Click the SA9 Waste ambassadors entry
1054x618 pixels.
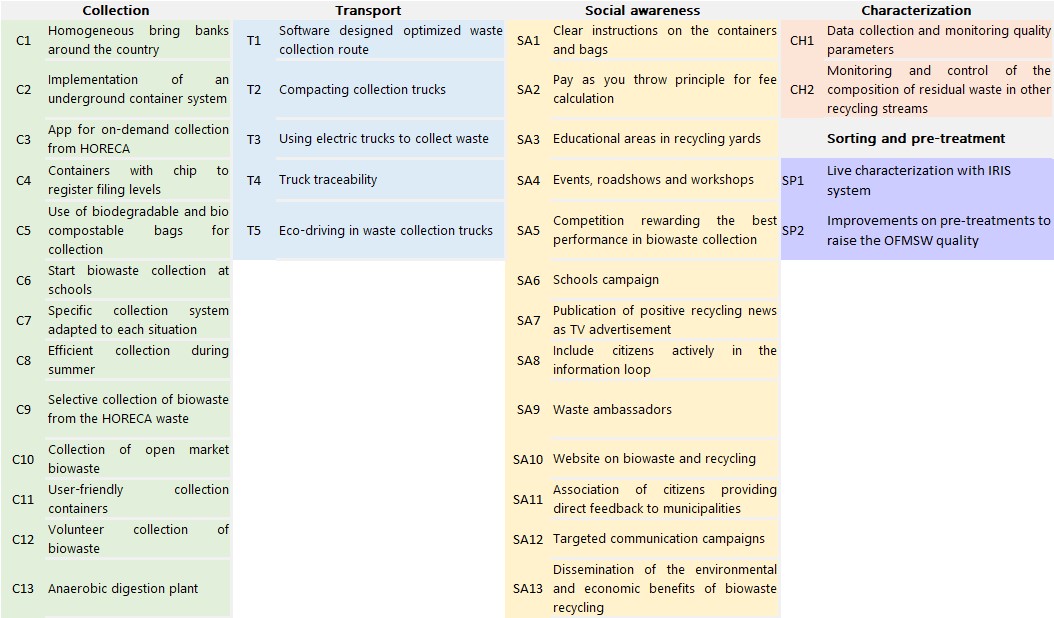pos(612,410)
